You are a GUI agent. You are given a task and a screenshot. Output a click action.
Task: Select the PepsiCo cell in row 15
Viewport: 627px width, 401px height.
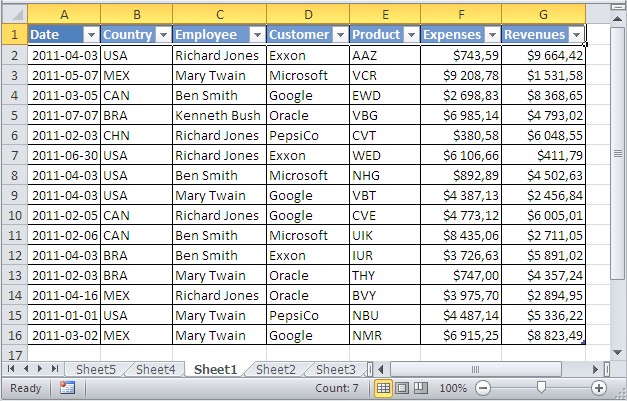click(x=308, y=315)
